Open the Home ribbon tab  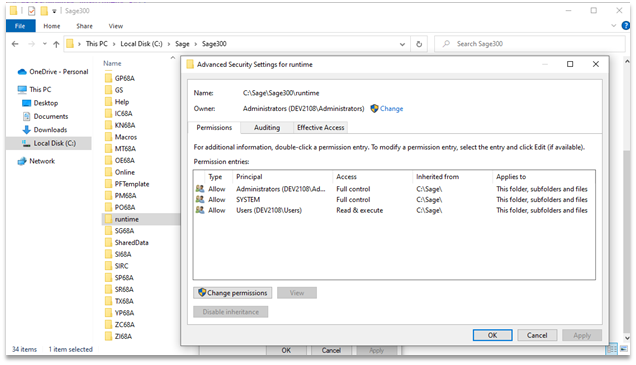click(52, 26)
